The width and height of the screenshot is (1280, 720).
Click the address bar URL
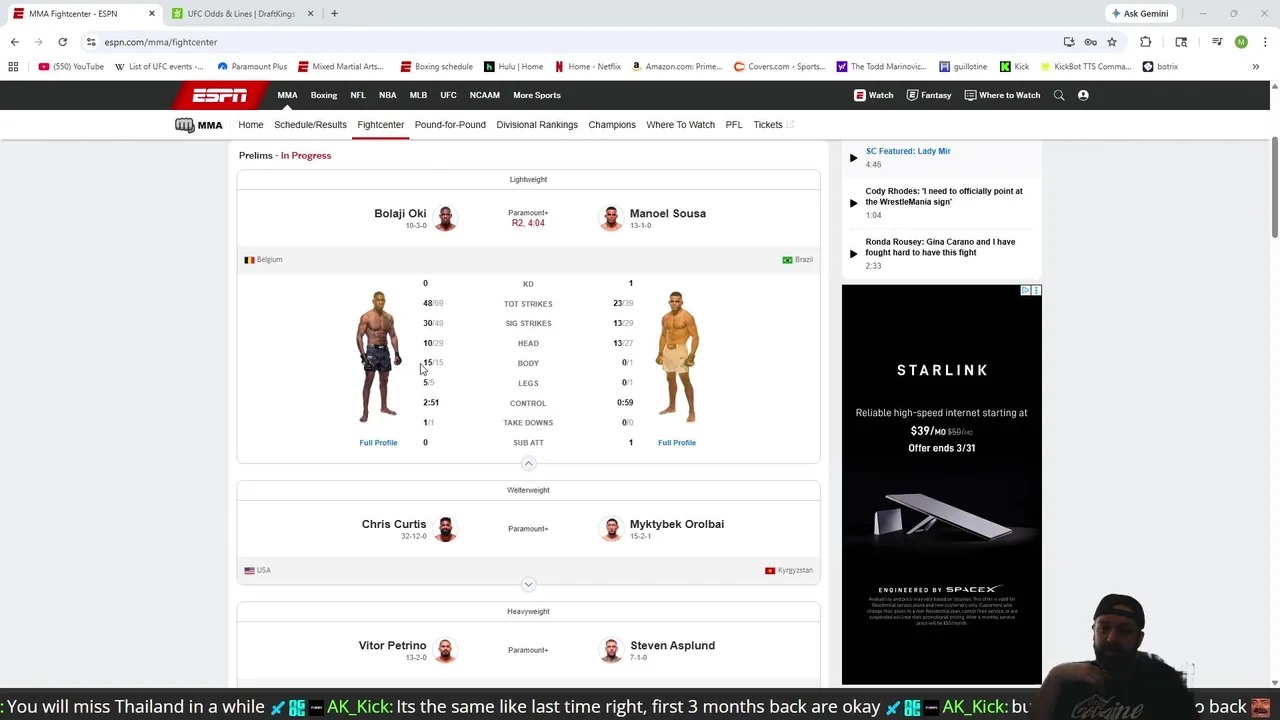point(160,42)
